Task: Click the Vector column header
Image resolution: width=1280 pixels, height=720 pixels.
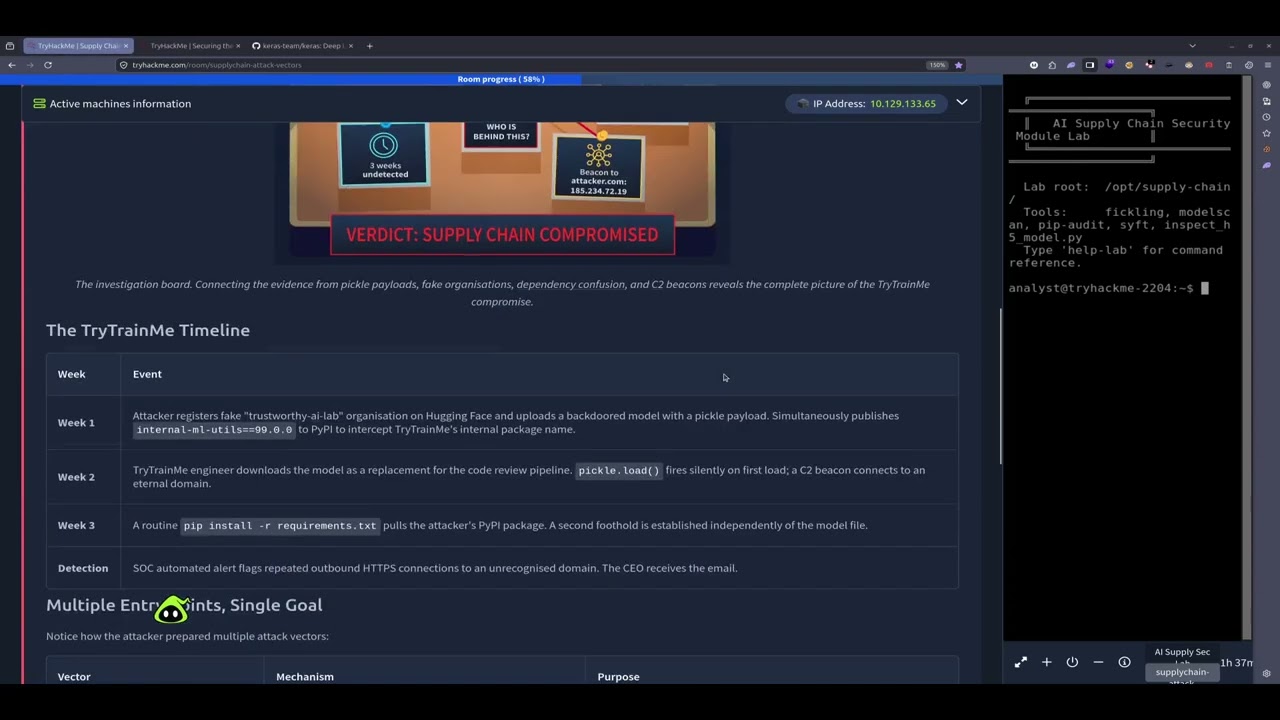Action: (74, 677)
